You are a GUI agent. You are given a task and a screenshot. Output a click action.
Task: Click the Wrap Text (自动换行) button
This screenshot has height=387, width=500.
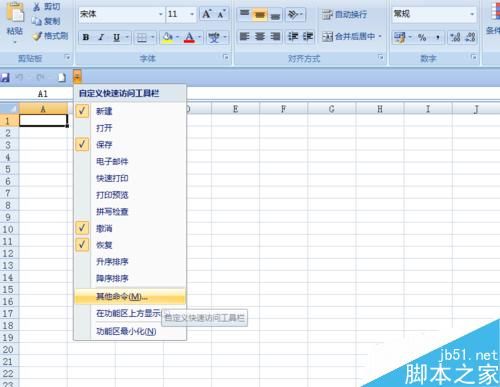(344, 14)
